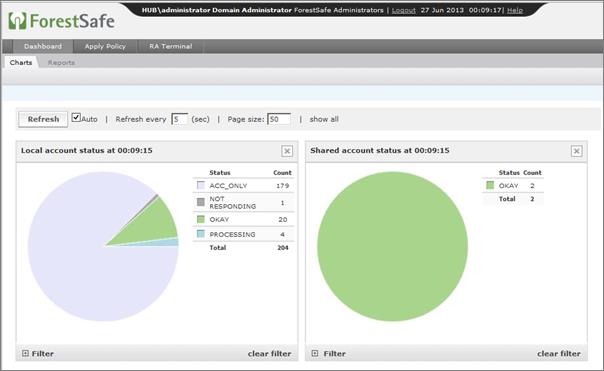Screen dimensions: 604x371
Task: Select the ACC_ONLY status label
Action: pyautogui.click(x=228, y=186)
